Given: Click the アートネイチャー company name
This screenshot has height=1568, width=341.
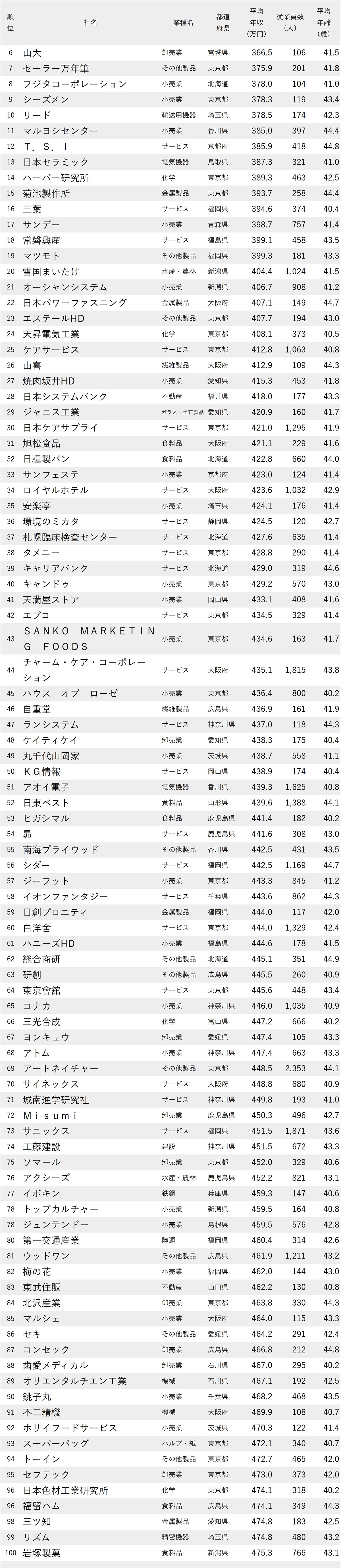Looking at the screenshot, I should coord(60,1068).
